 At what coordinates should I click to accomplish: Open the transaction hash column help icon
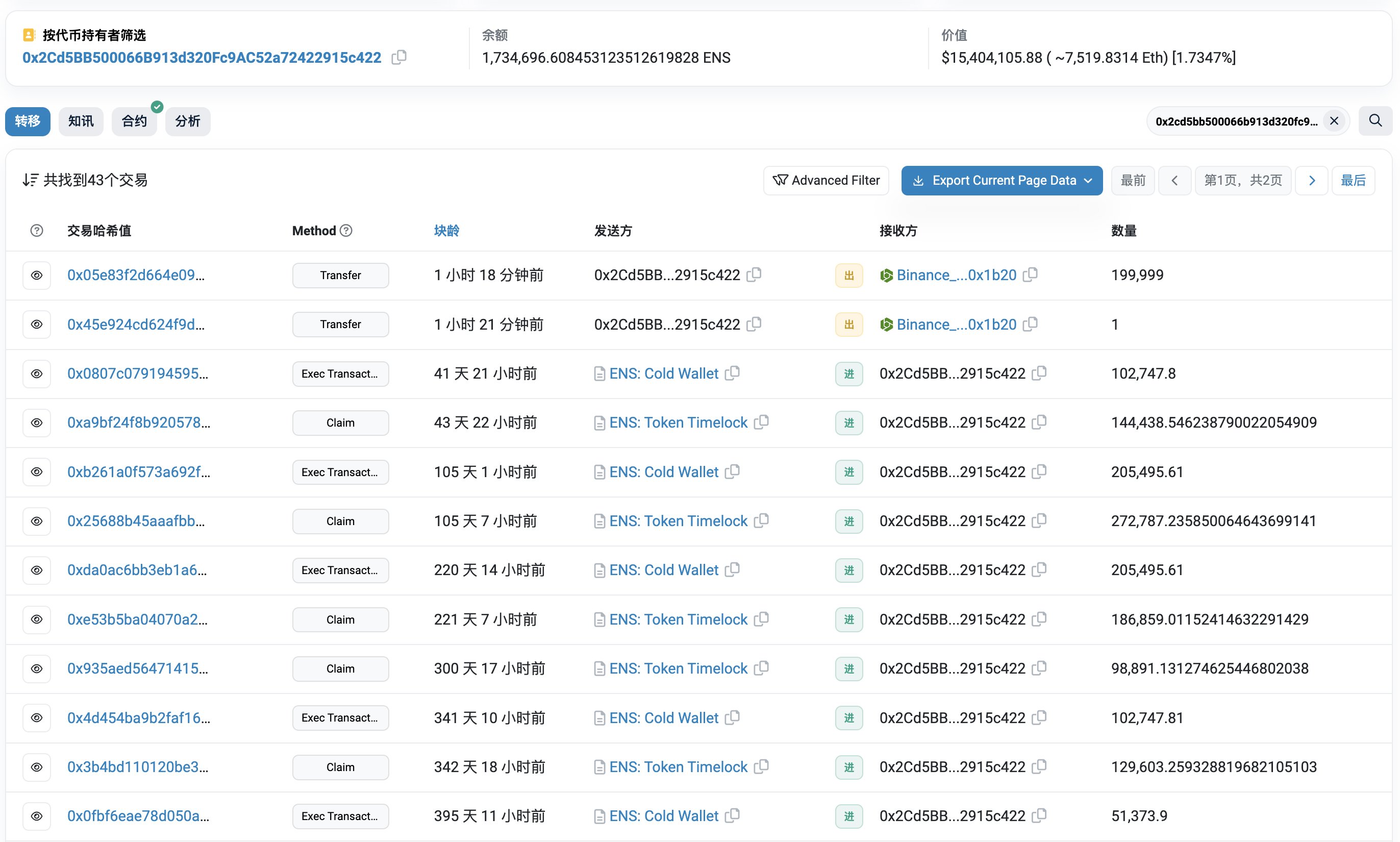pyautogui.click(x=37, y=230)
